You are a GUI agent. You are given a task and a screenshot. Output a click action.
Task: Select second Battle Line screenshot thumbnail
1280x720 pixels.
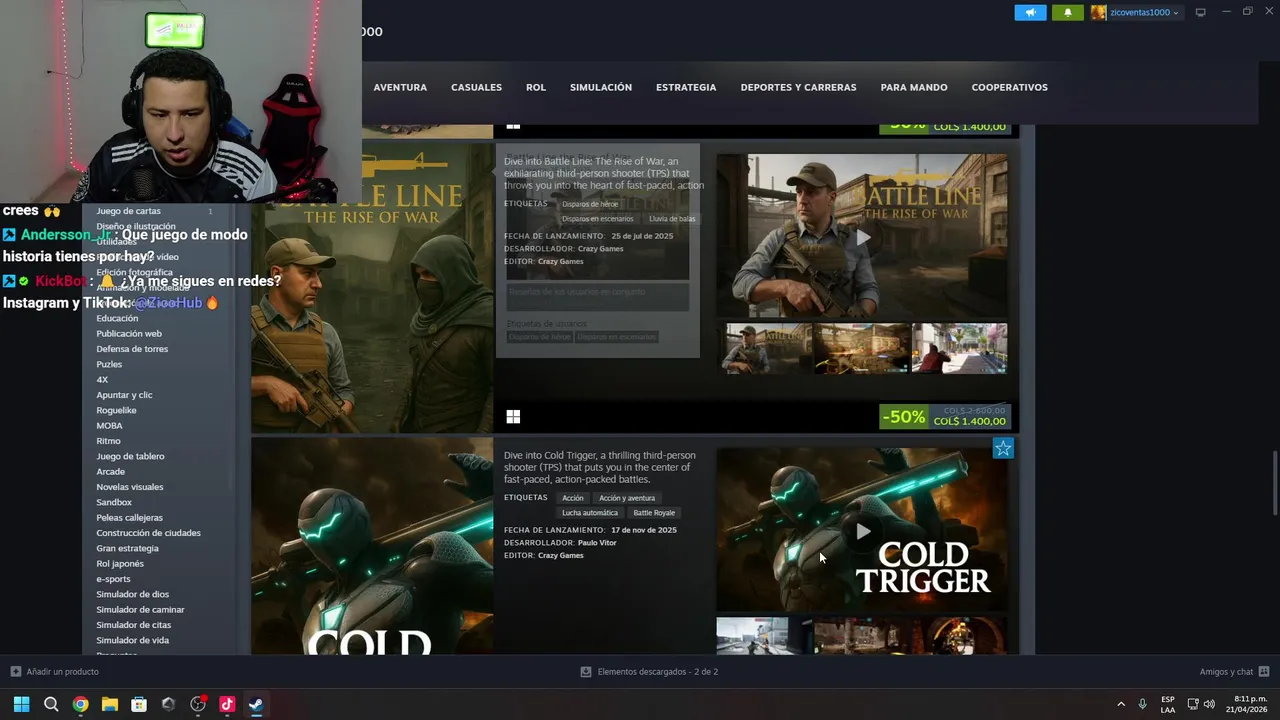861,348
